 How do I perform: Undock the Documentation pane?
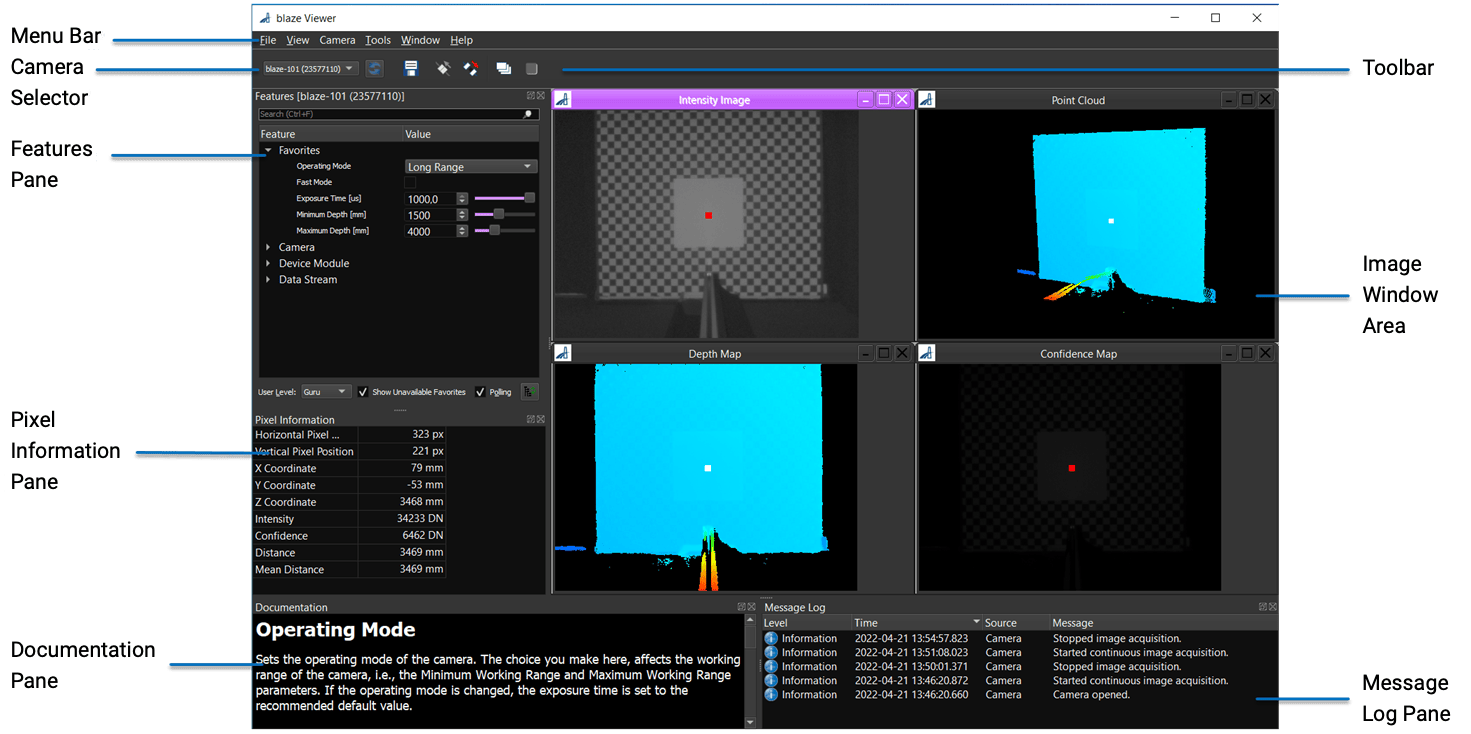point(741,606)
